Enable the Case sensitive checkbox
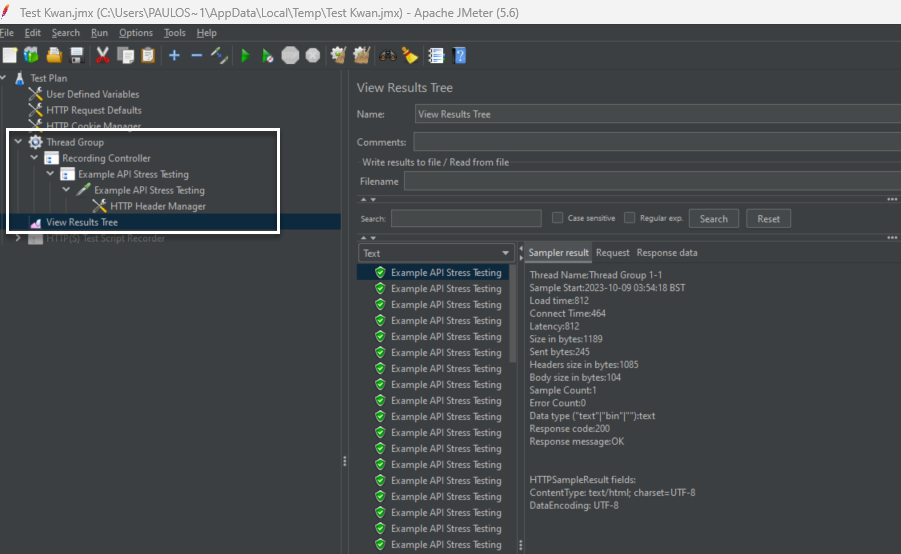The height and width of the screenshot is (554, 901). click(558, 218)
